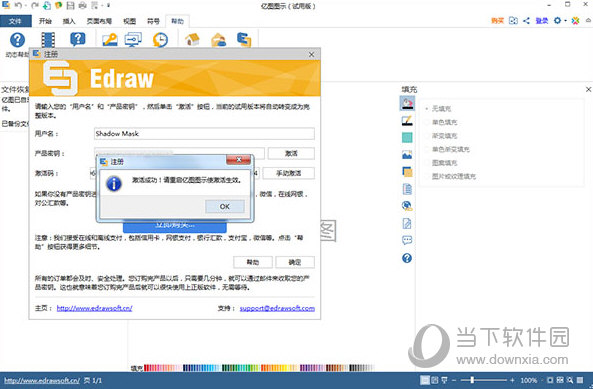Click OK in the activation success message

tap(225, 206)
